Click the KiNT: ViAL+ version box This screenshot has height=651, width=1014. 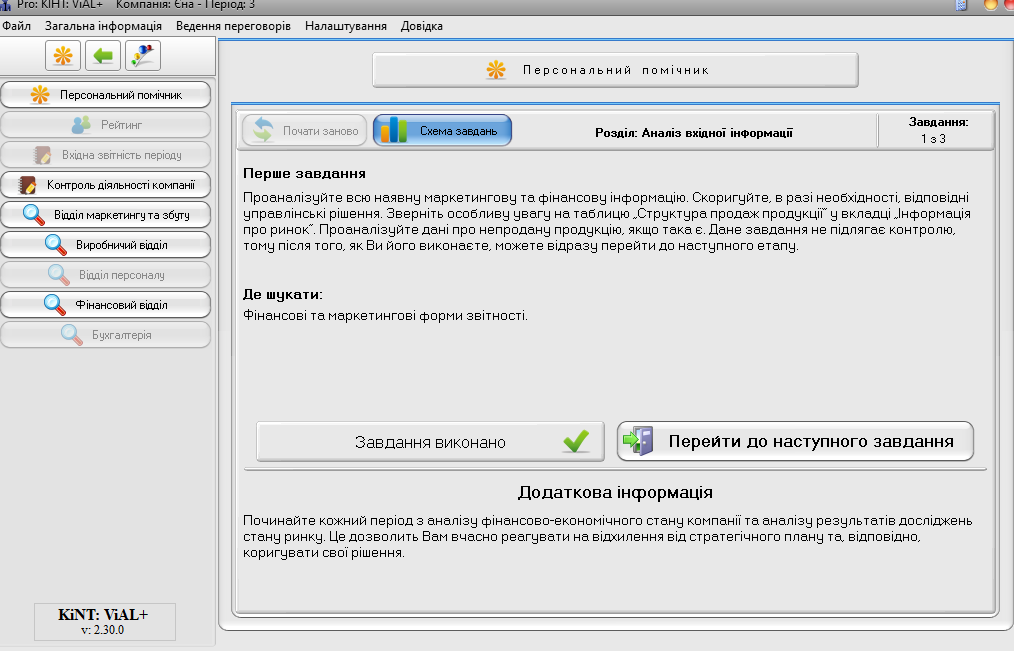(105, 622)
